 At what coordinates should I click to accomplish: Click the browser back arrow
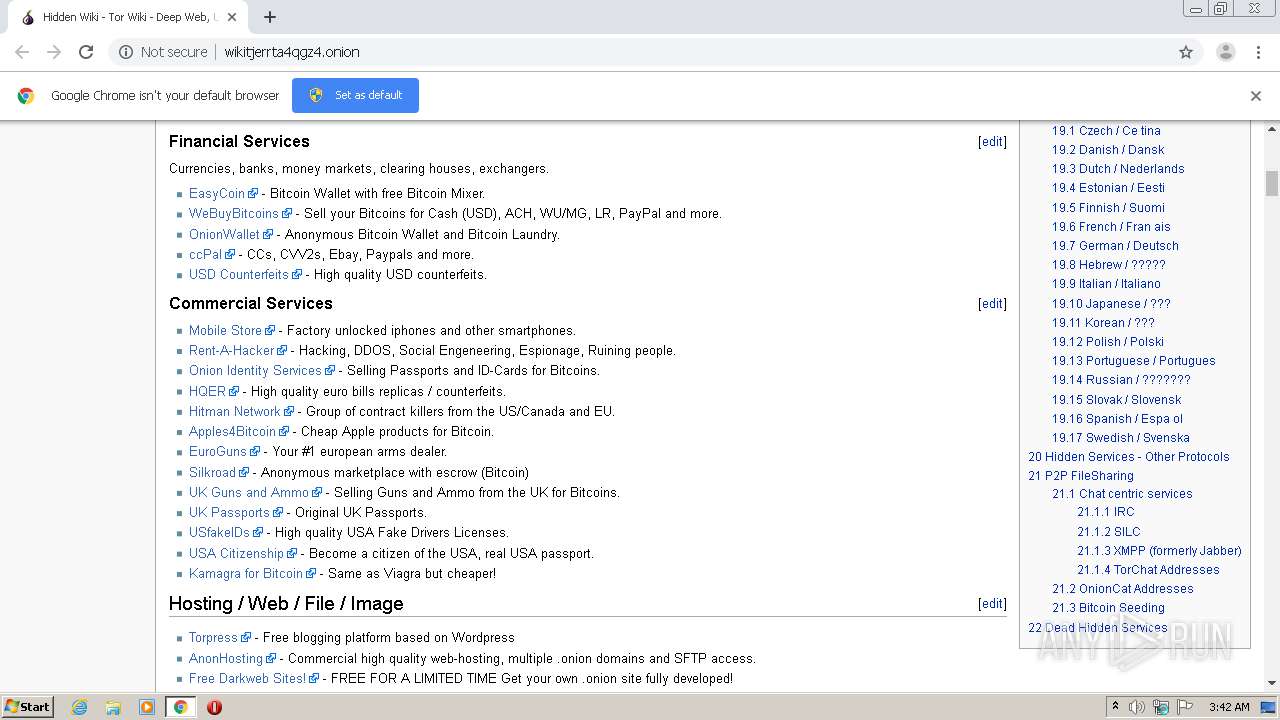22,52
